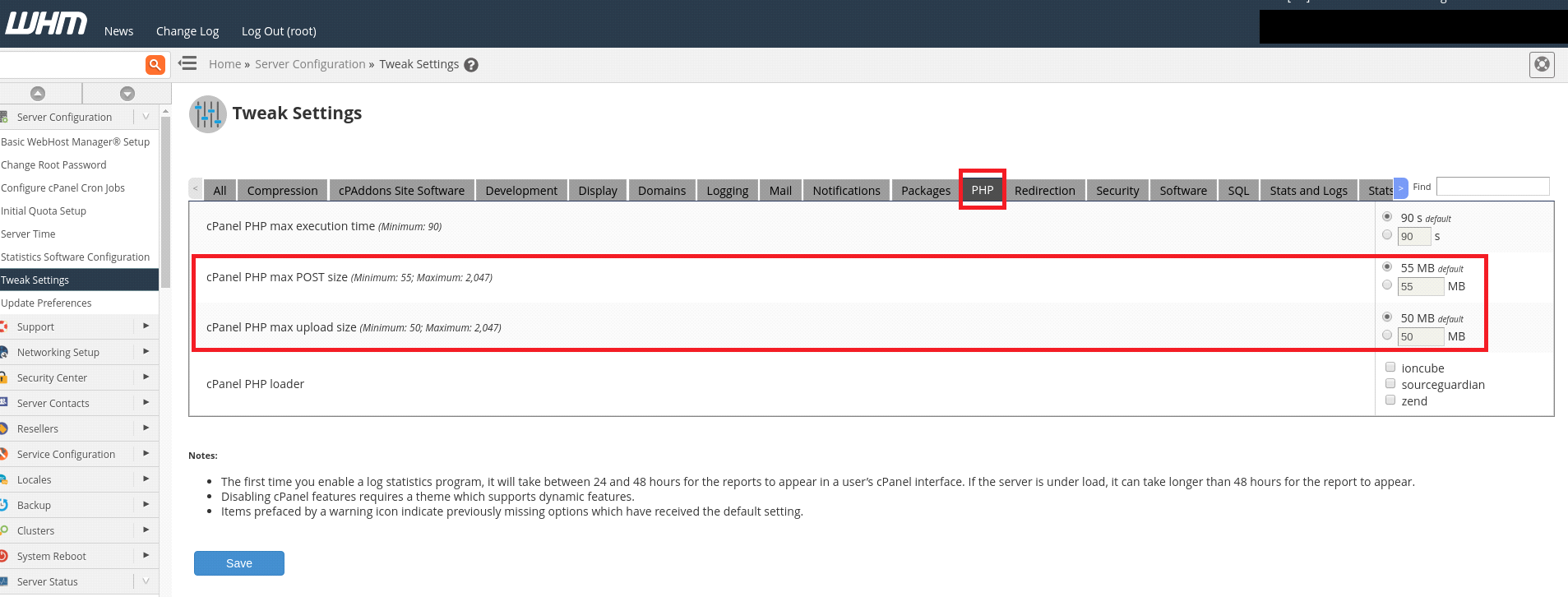Expand the Server Contacts section arrow
The height and width of the screenshot is (597, 1568).
146,403
